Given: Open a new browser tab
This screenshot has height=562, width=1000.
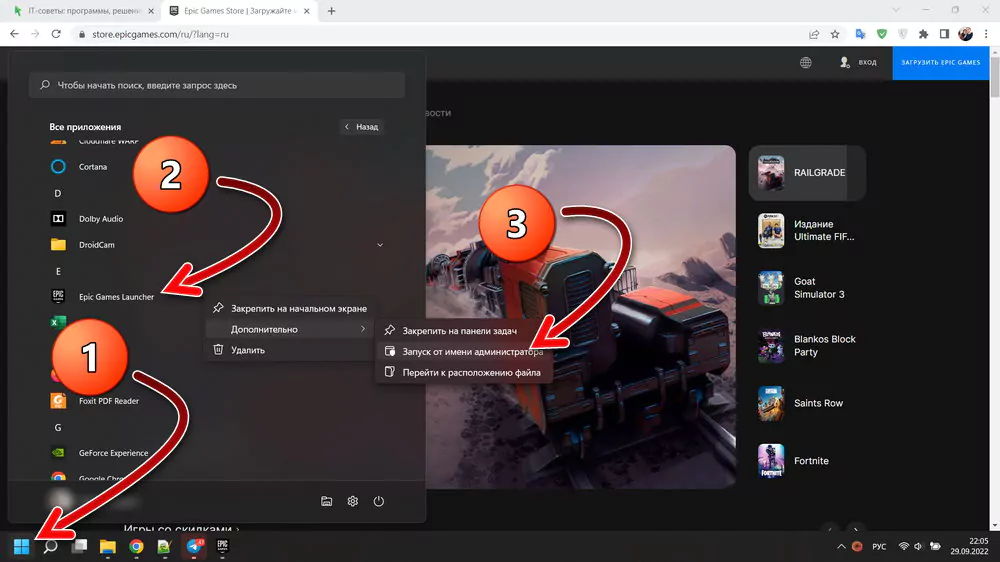Looking at the screenshot, I should (x=332, y=11).
